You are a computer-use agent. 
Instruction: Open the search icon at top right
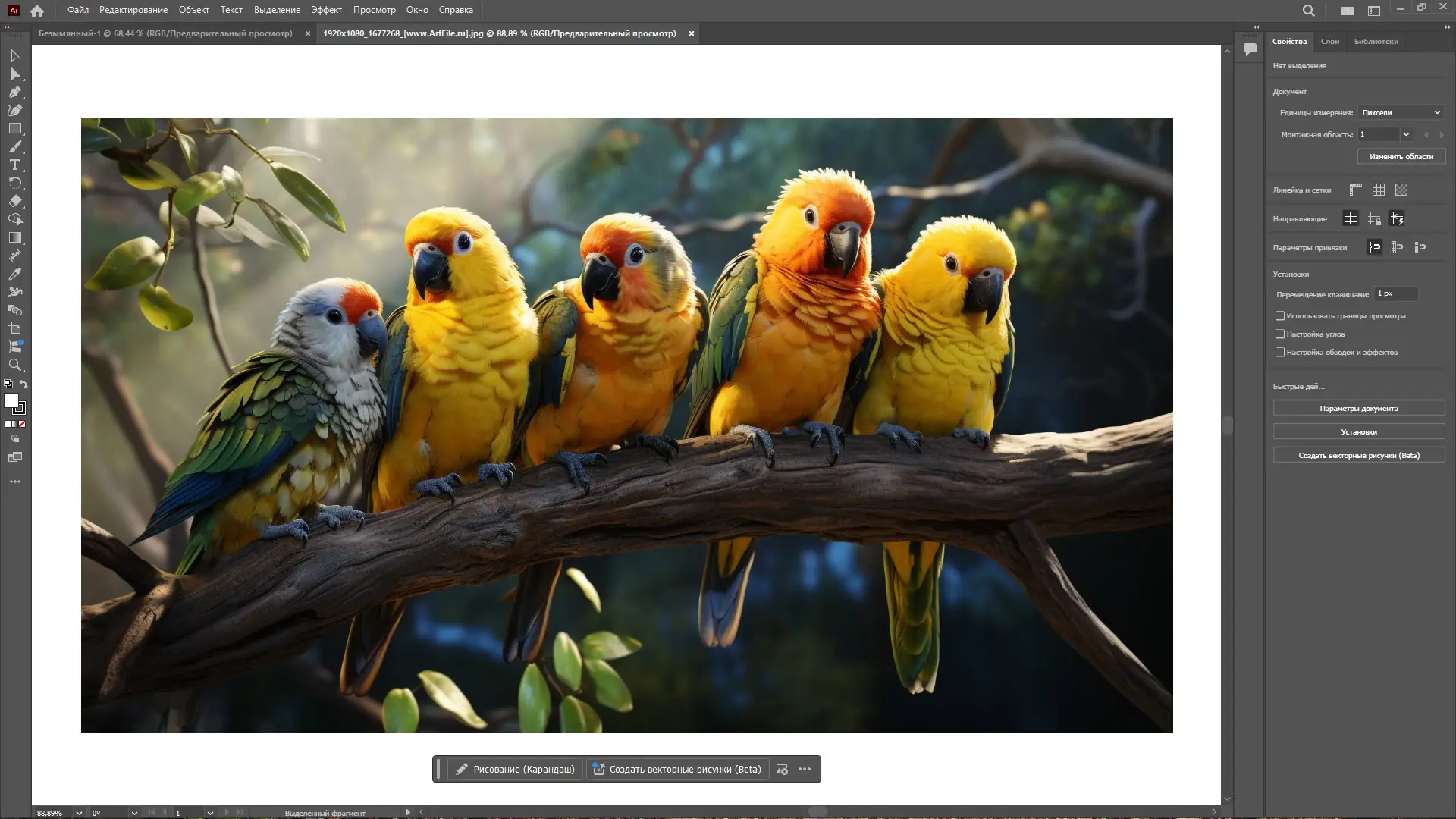(x=1308, y=11)
